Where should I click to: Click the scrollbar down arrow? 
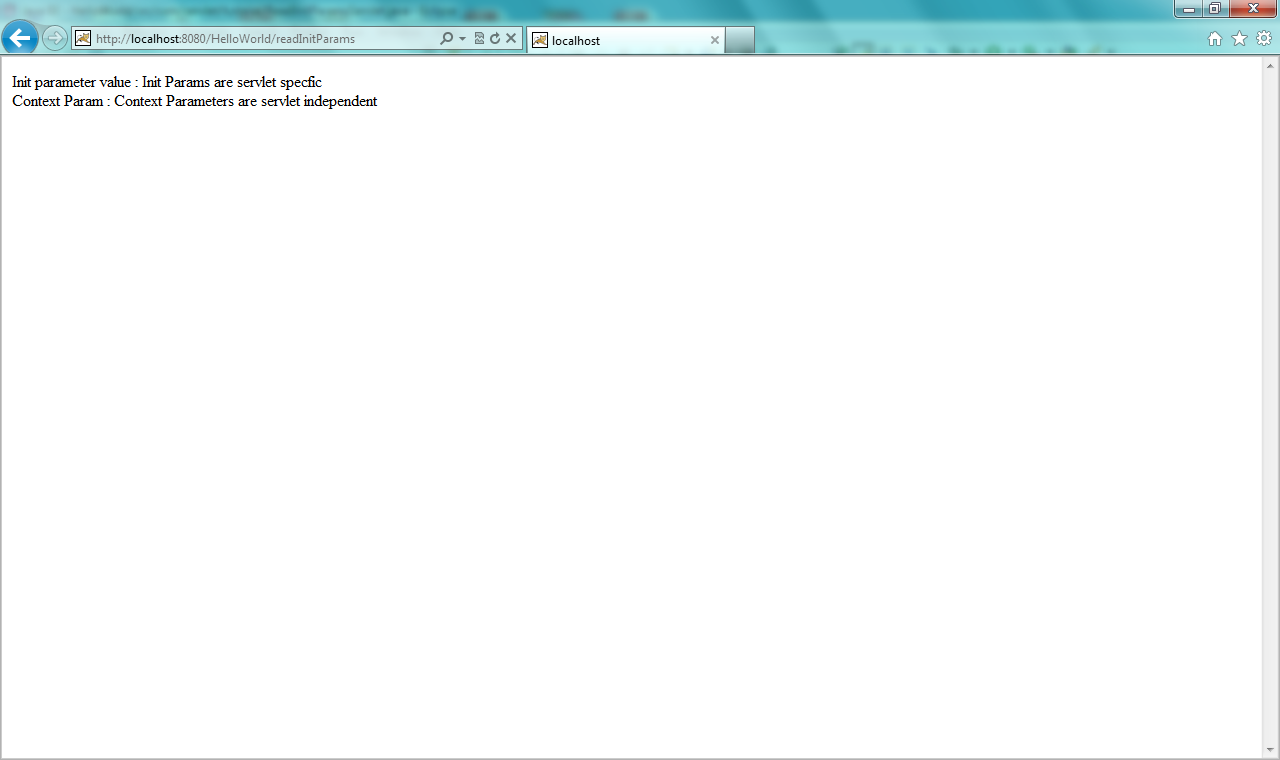tap(1271, 750)
